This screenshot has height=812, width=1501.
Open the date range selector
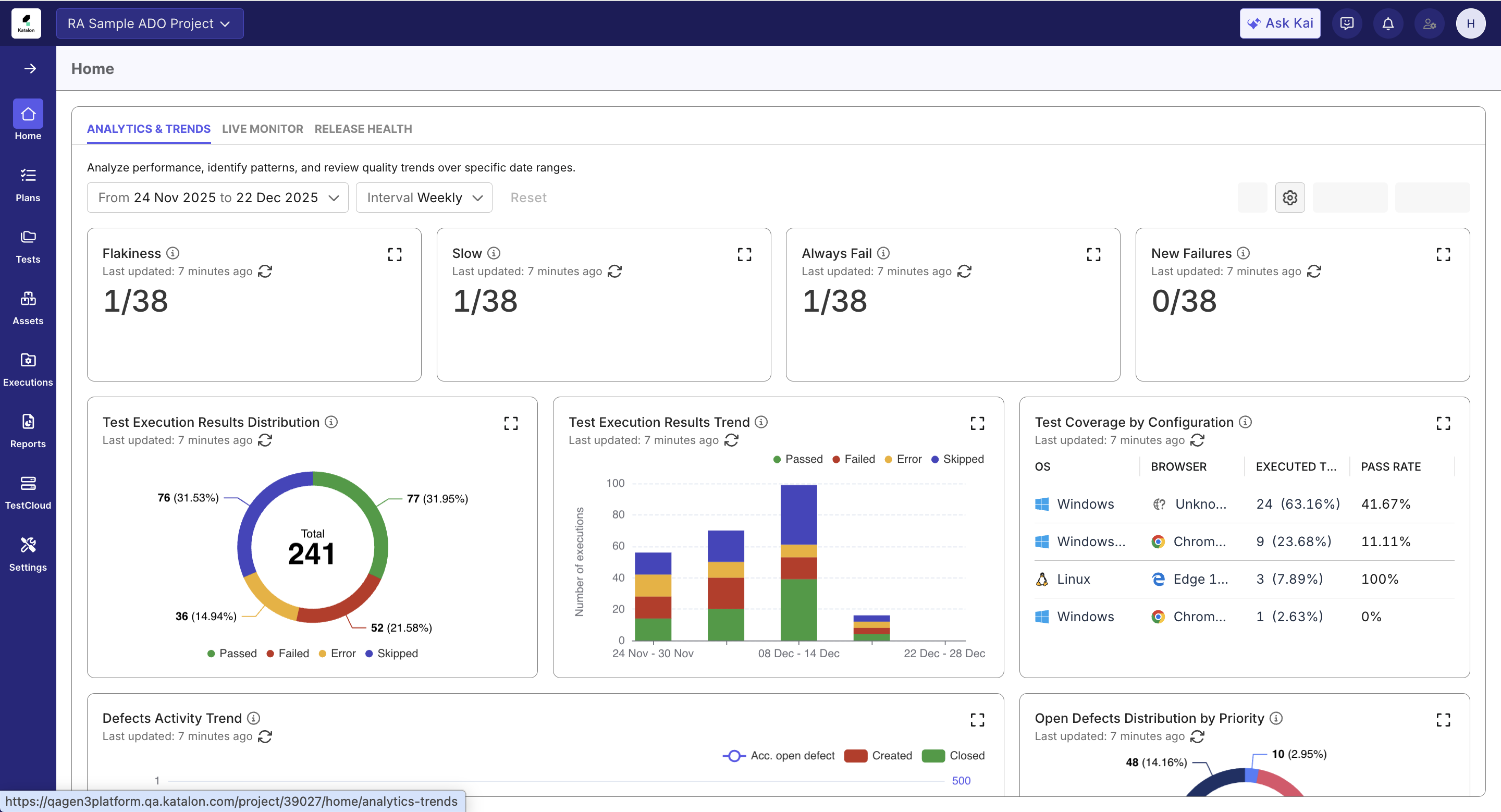point(217,197)
